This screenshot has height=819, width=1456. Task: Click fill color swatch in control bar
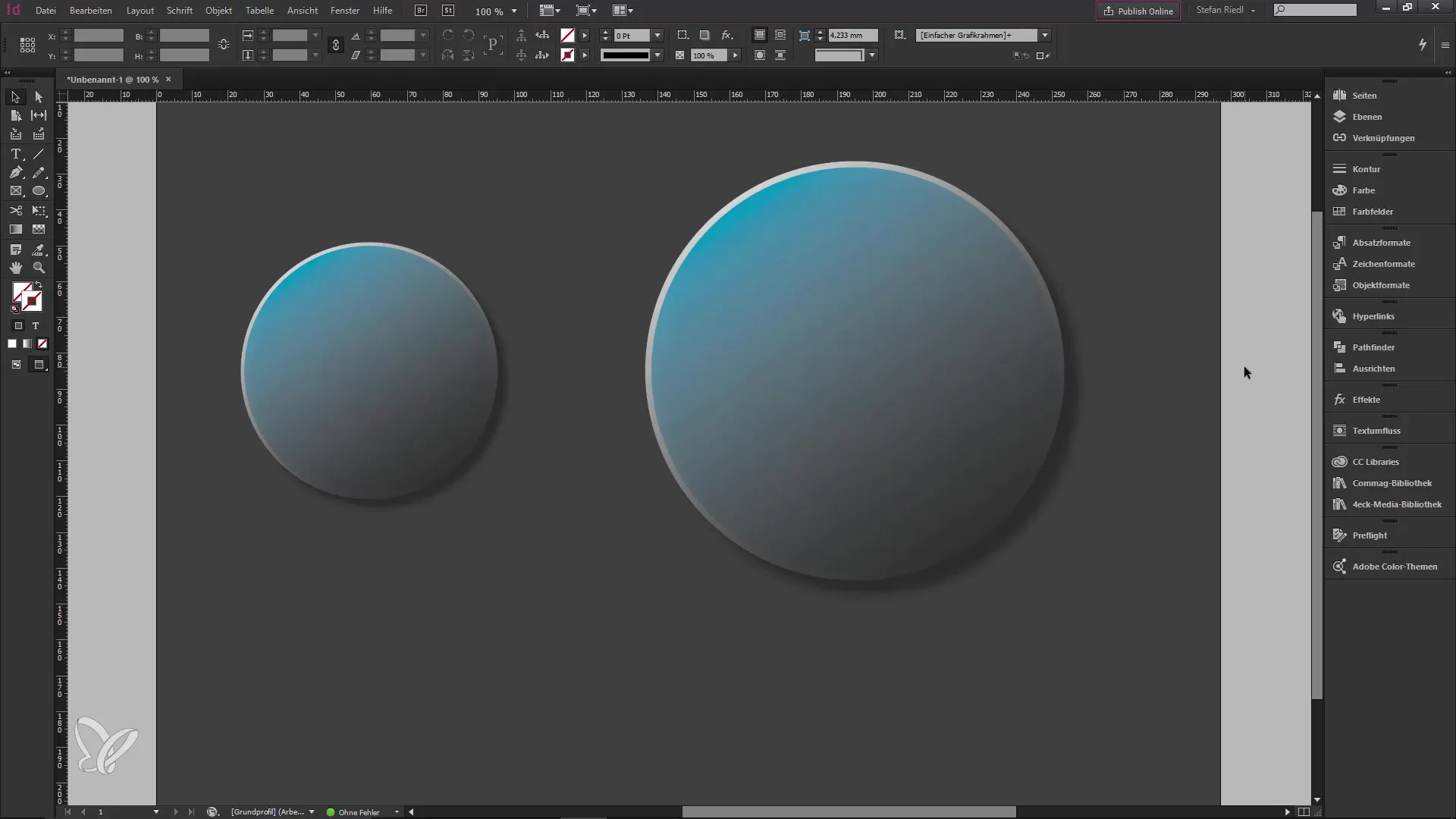pos(567,35)
